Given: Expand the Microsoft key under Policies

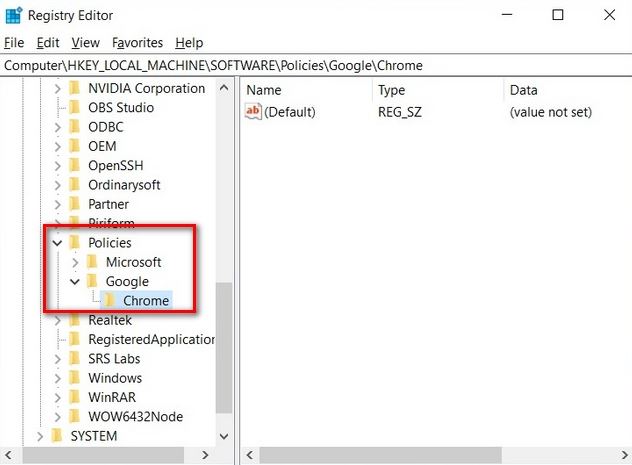Looking at the screenshot, I should point(75,262).
